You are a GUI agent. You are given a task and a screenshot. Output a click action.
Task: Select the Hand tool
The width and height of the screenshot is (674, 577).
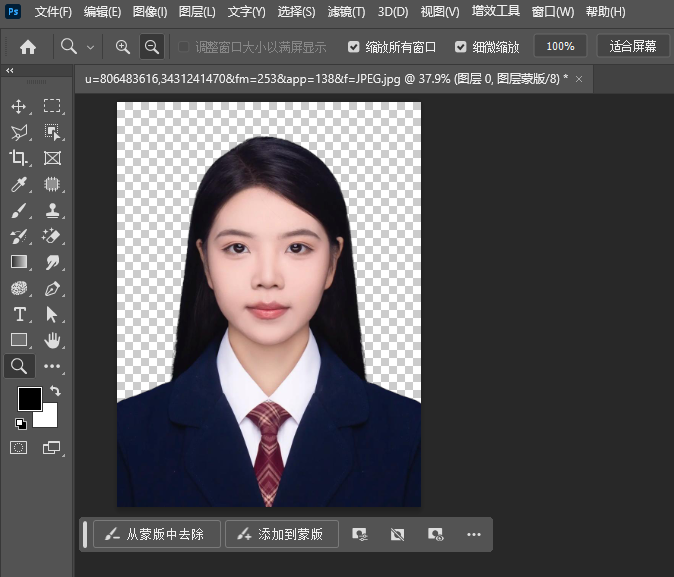click(52, 340)
